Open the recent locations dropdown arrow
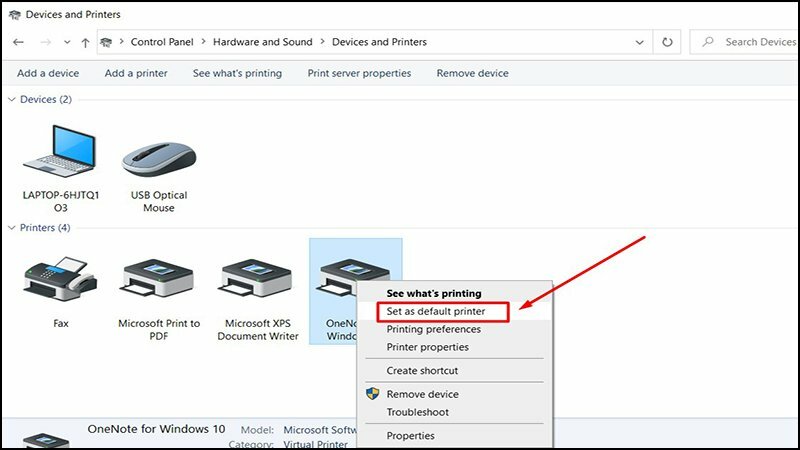The width and height of the screenshot is (800, 450). (x=66, y=42)
